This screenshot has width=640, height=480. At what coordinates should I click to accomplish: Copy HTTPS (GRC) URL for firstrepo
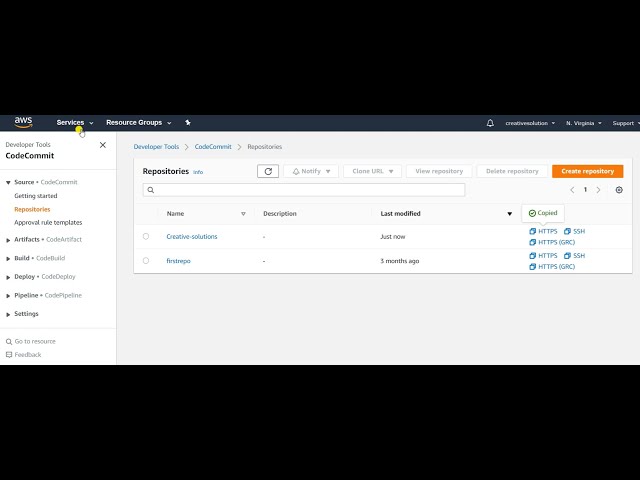click(x=552, y=267)
